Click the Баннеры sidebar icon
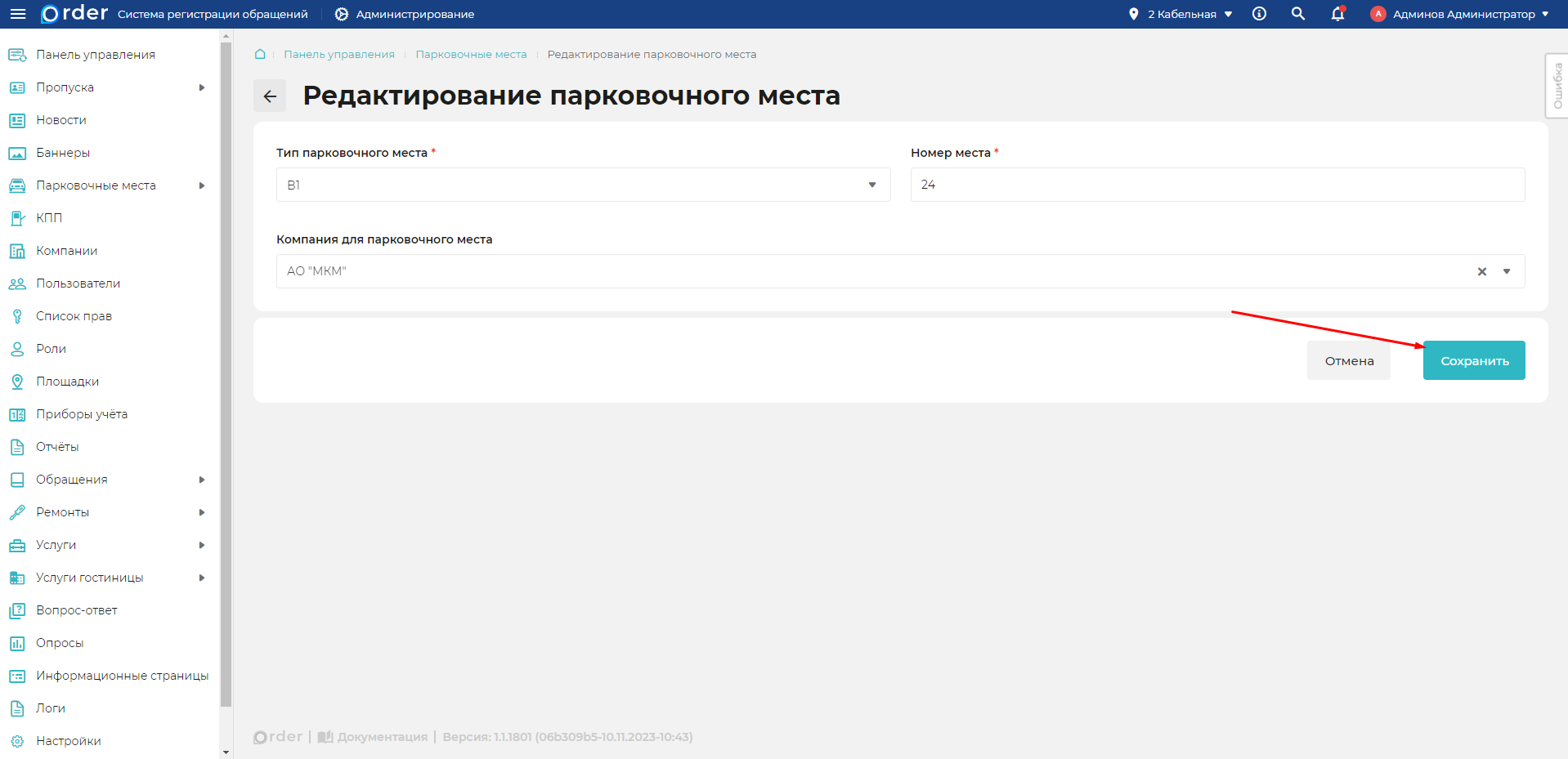This screenshot has width=1568, height=759. 17,152
